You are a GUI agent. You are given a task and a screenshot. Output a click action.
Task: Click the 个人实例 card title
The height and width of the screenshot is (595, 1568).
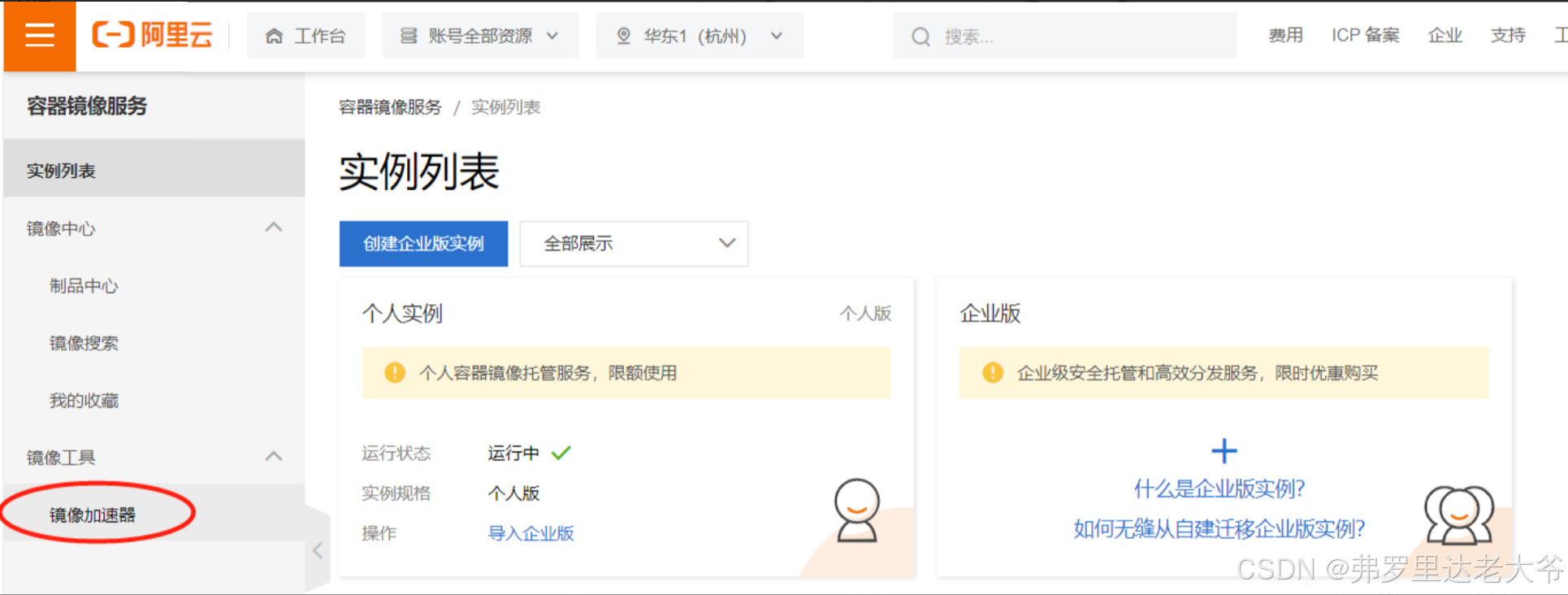coord(402,313)
